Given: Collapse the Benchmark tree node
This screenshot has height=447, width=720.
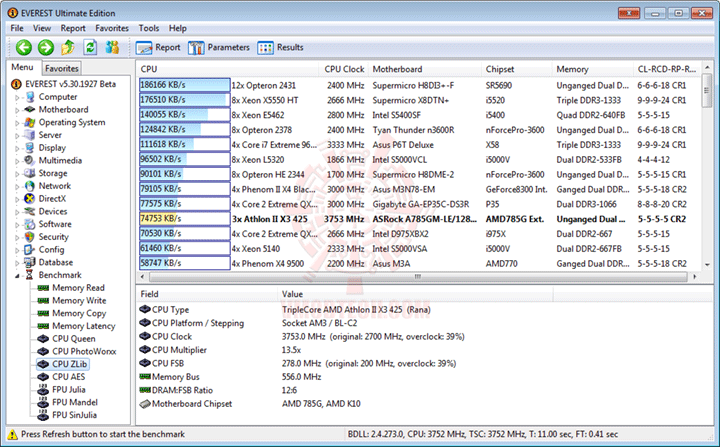Looking at the screenshot, I should tap(17, 276).
